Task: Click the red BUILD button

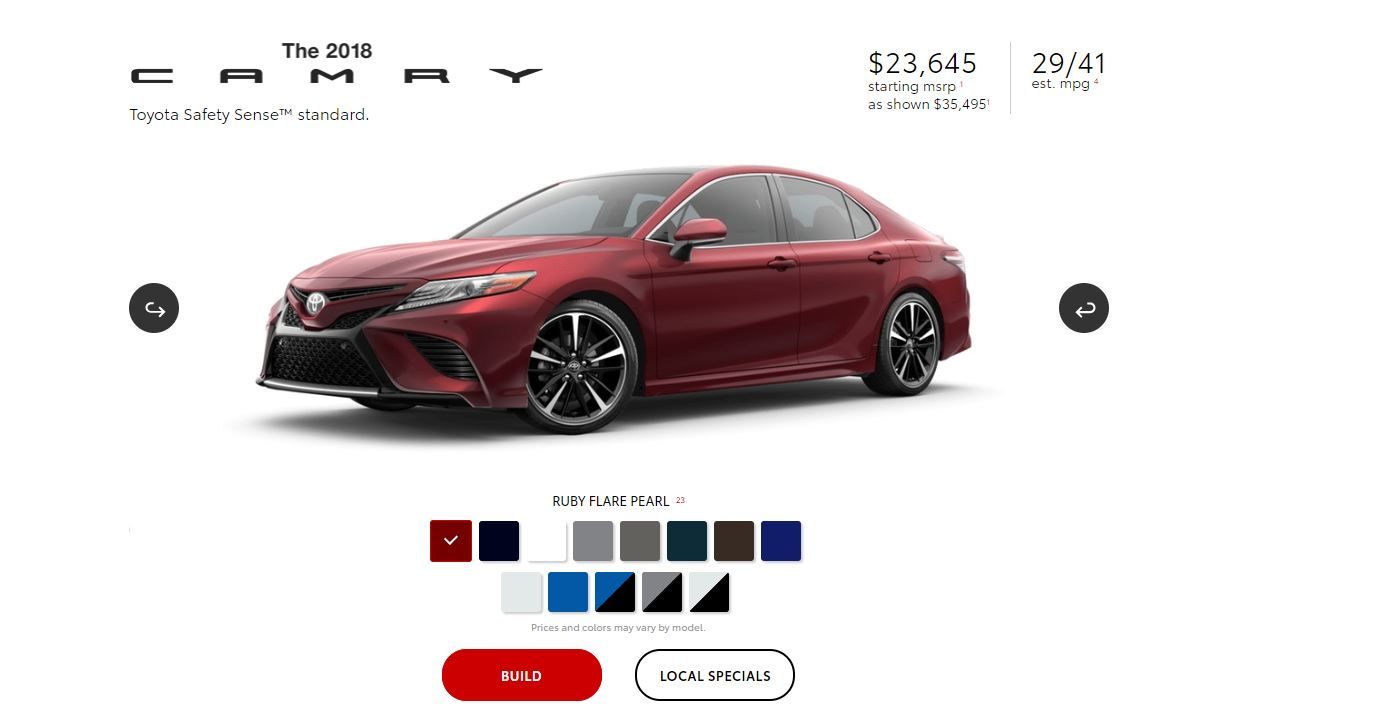Action: tap(522, 675)
